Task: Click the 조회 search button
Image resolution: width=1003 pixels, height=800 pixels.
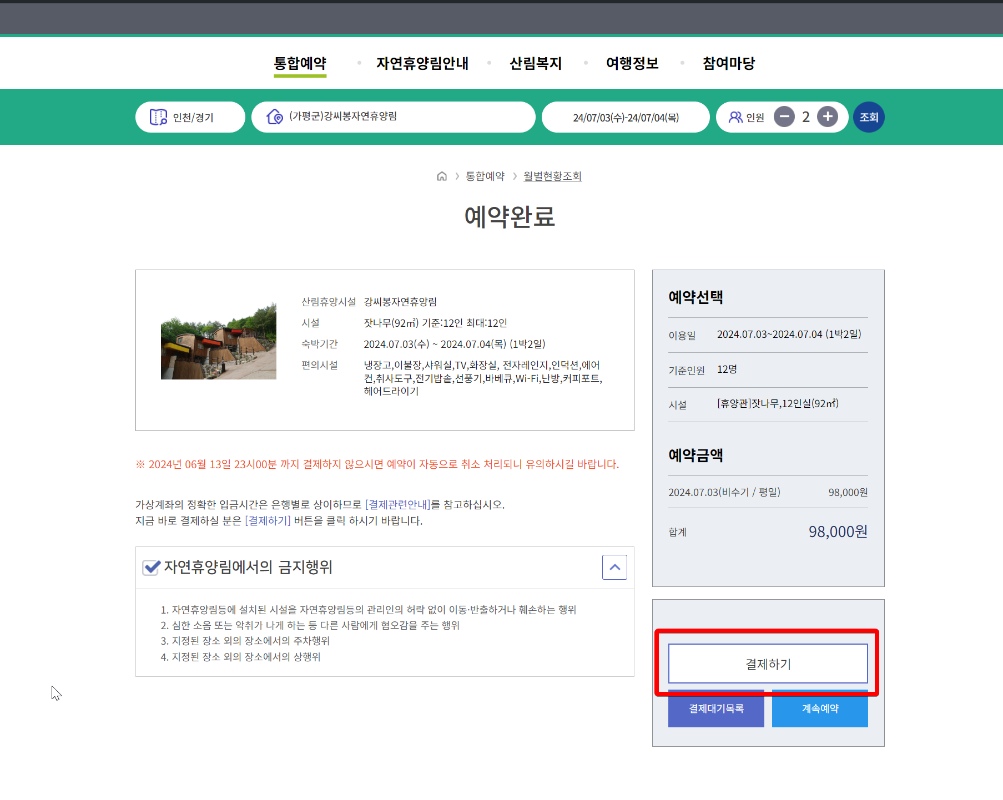Action: [868, 116]
